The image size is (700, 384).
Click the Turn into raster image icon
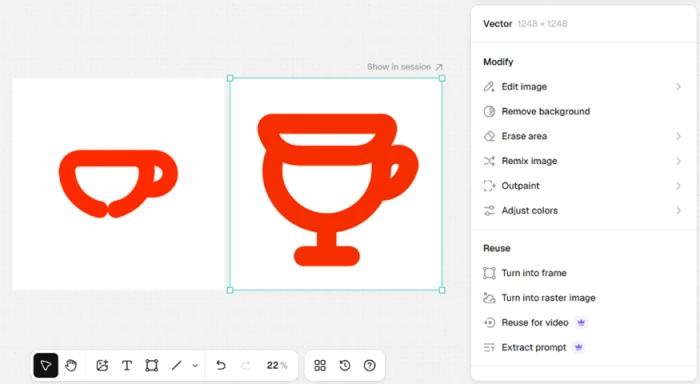(x=489, y=298)
